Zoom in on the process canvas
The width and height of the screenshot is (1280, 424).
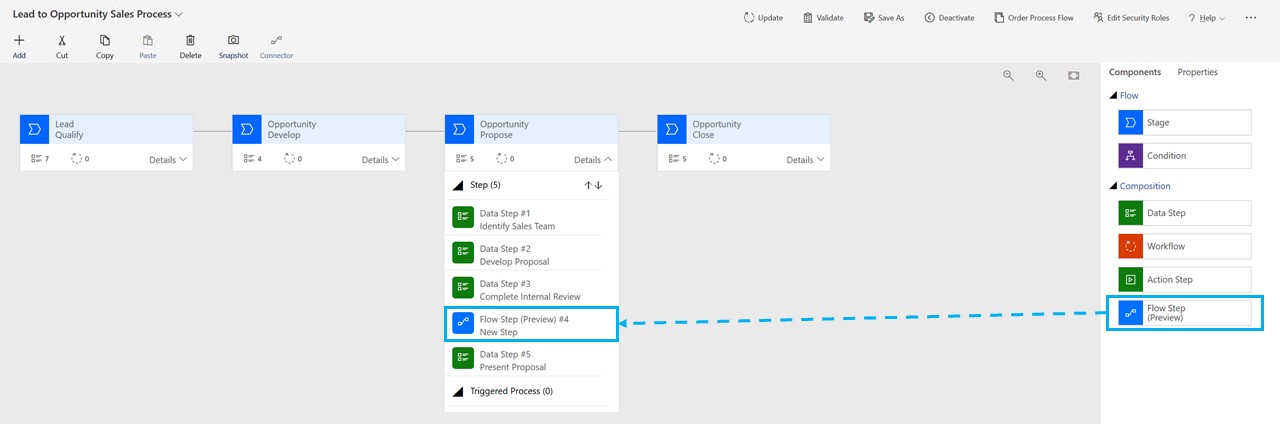1041,76
